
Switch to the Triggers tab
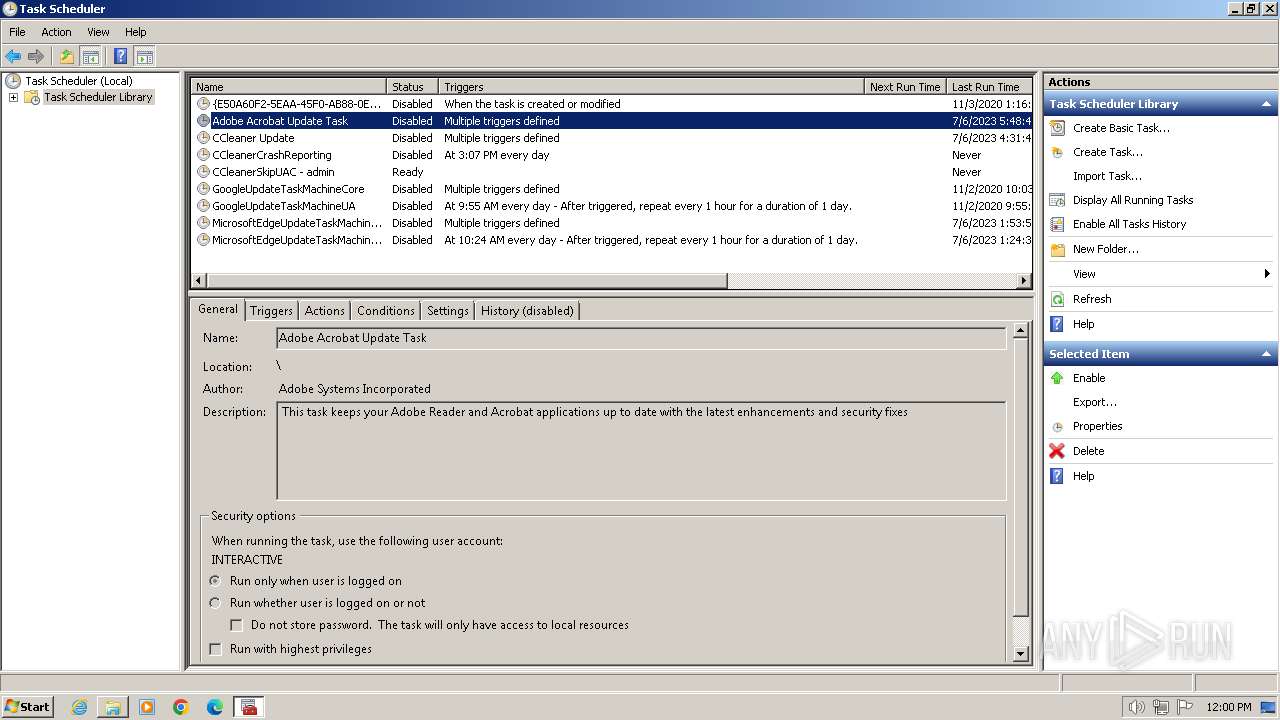(271, 311)
